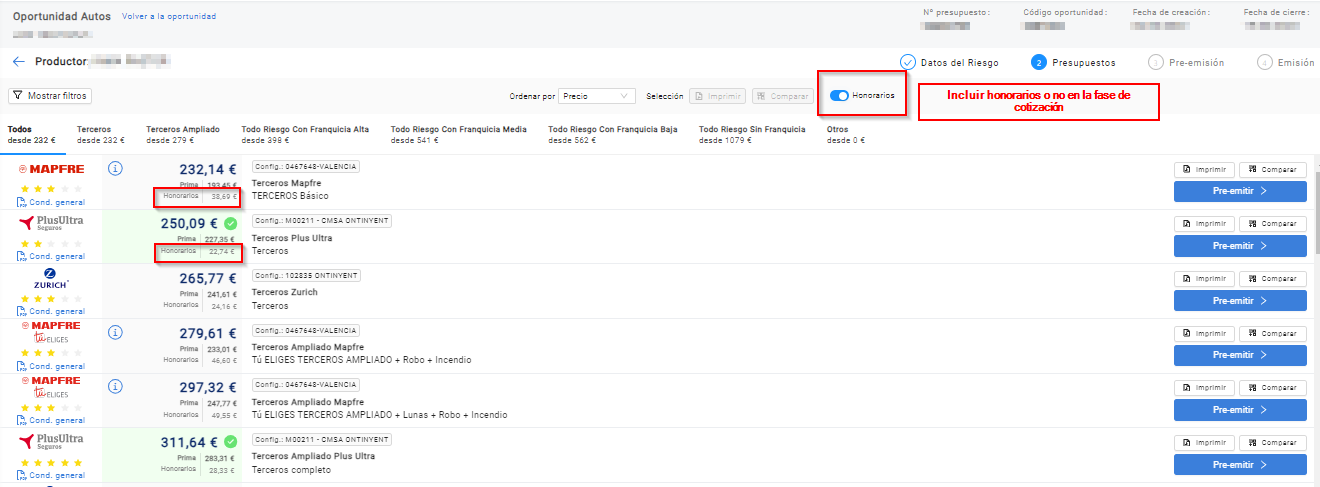Compare the Plus Ultra 311,64 € quote
The width and height of the screenshot is (1320, 487).
click(1273, 442)
